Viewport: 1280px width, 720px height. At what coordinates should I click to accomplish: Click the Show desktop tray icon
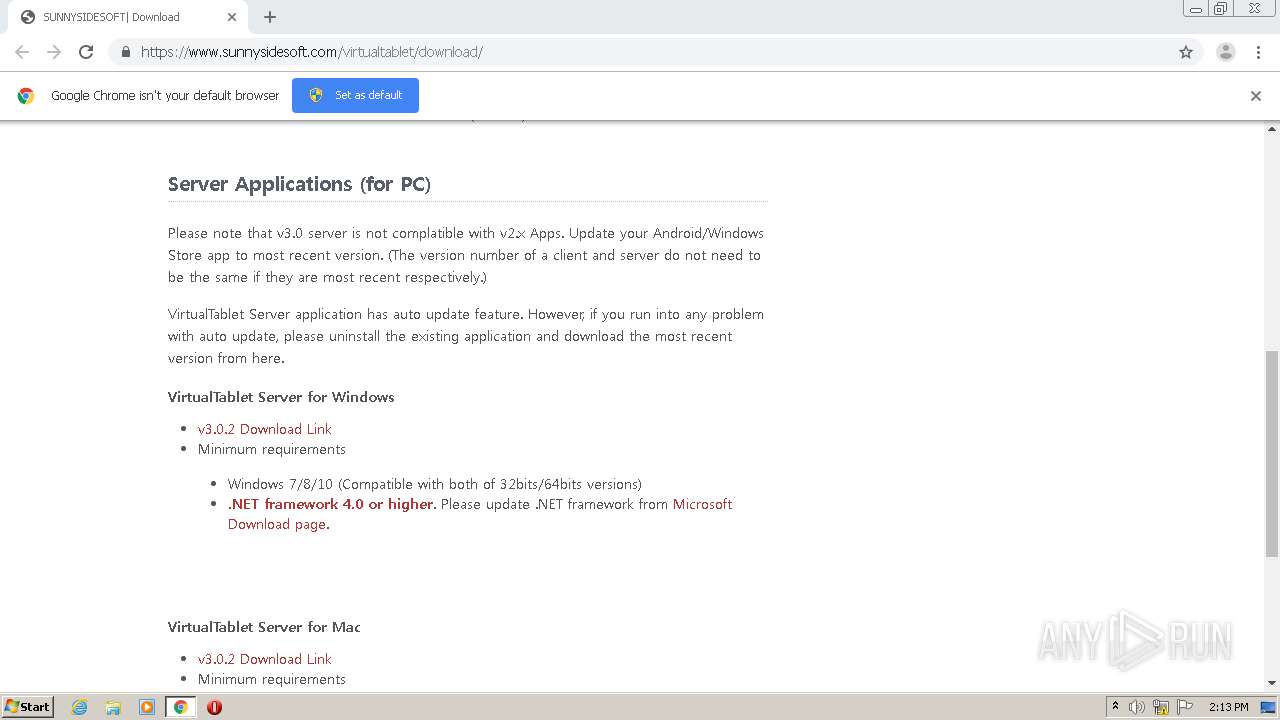point(1268,707)
